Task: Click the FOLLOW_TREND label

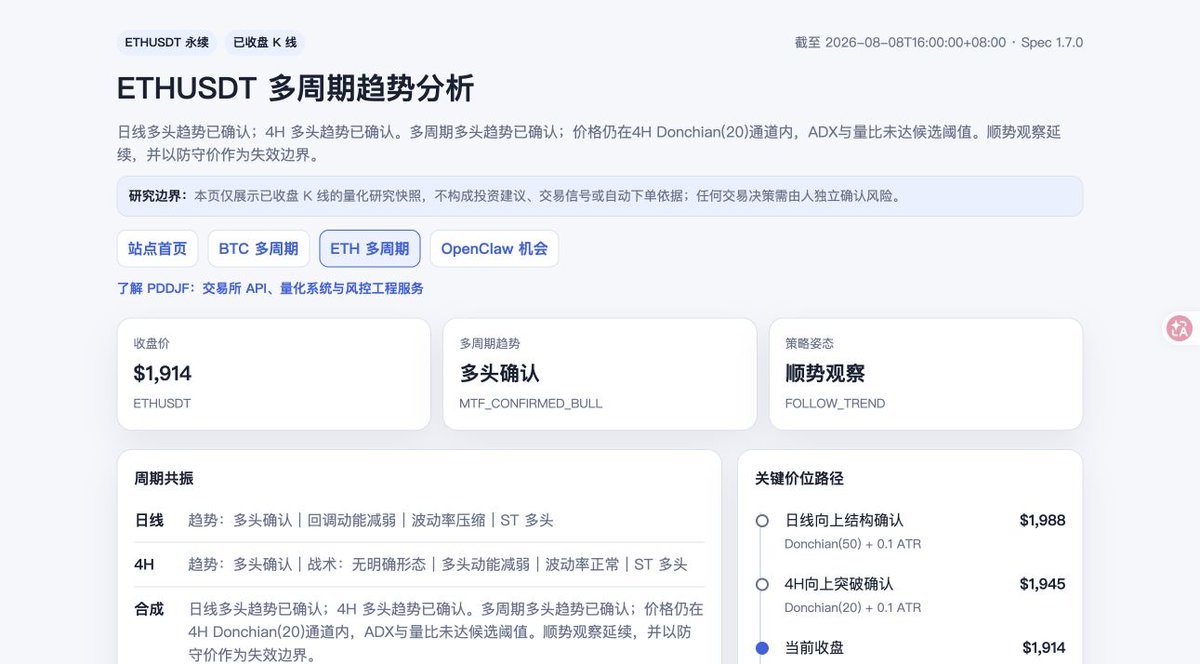Action: click(835, 404)
